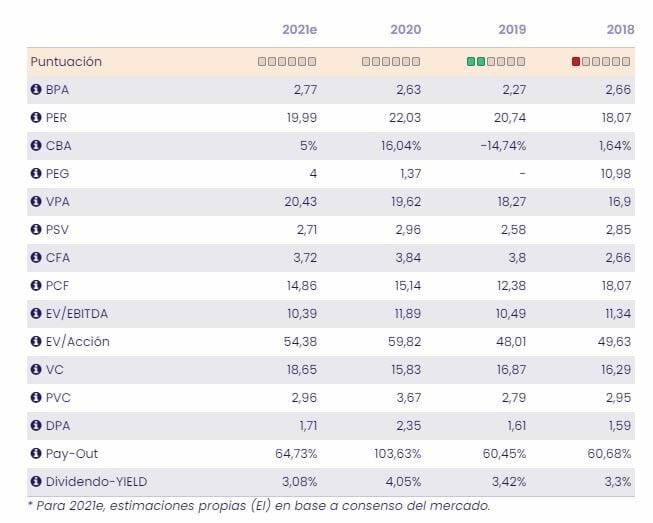Click the info icon beside PCF

click(36, 286)
